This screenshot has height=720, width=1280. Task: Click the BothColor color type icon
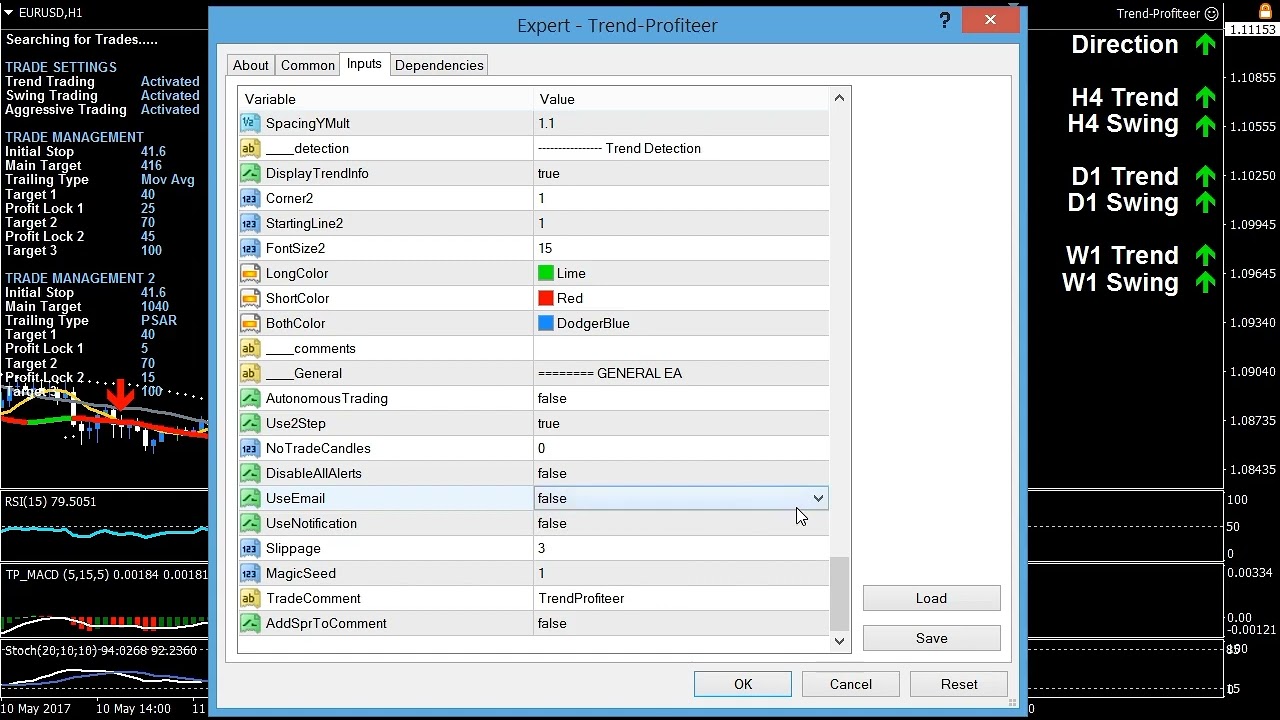click(x=250, y=323)
